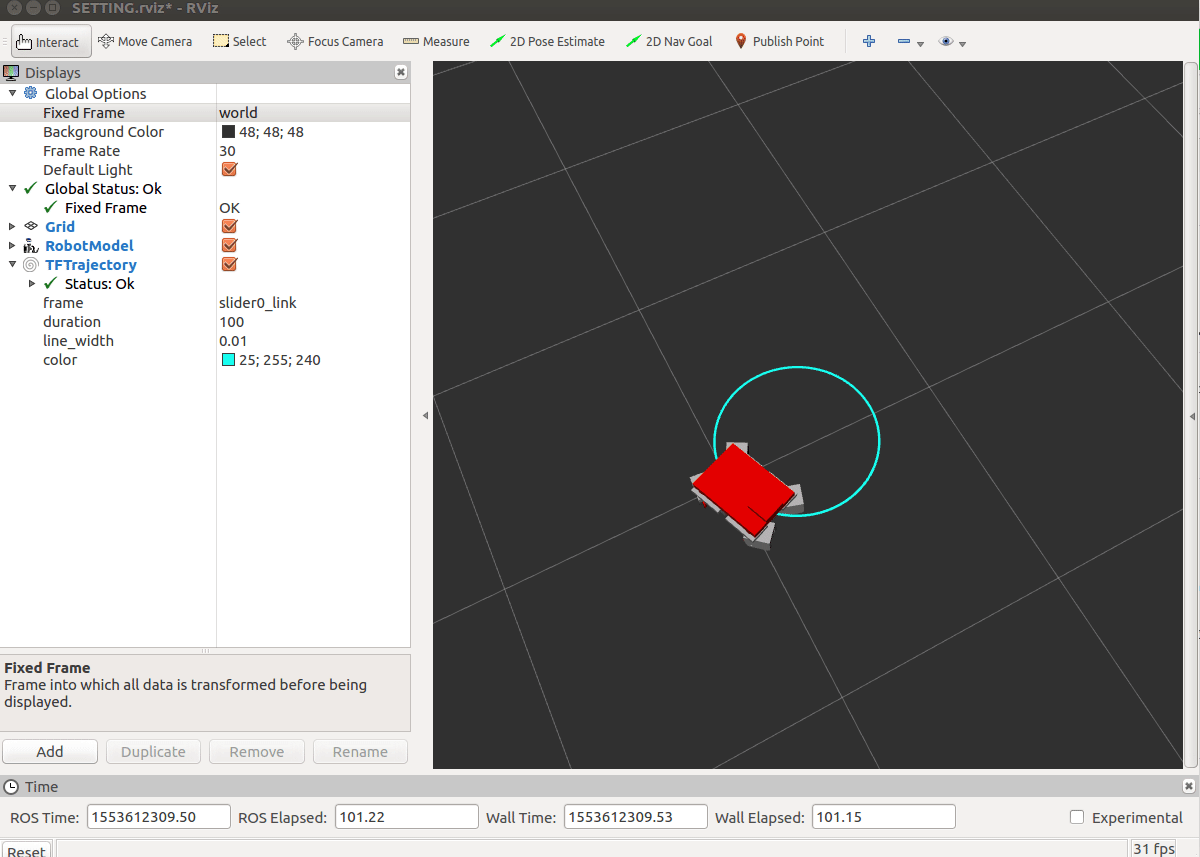Click the Reset button
Image resolution: width=1200 pixels, height=857 pixels.
27,849
